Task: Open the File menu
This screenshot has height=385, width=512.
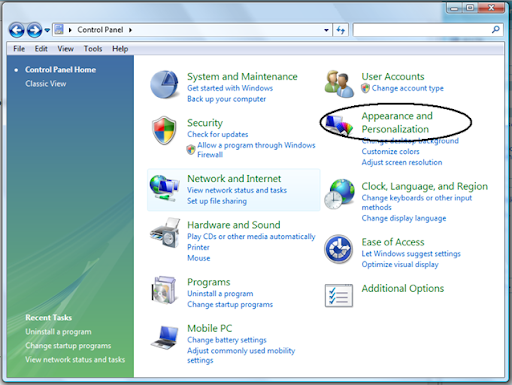Action: (19, 49)
